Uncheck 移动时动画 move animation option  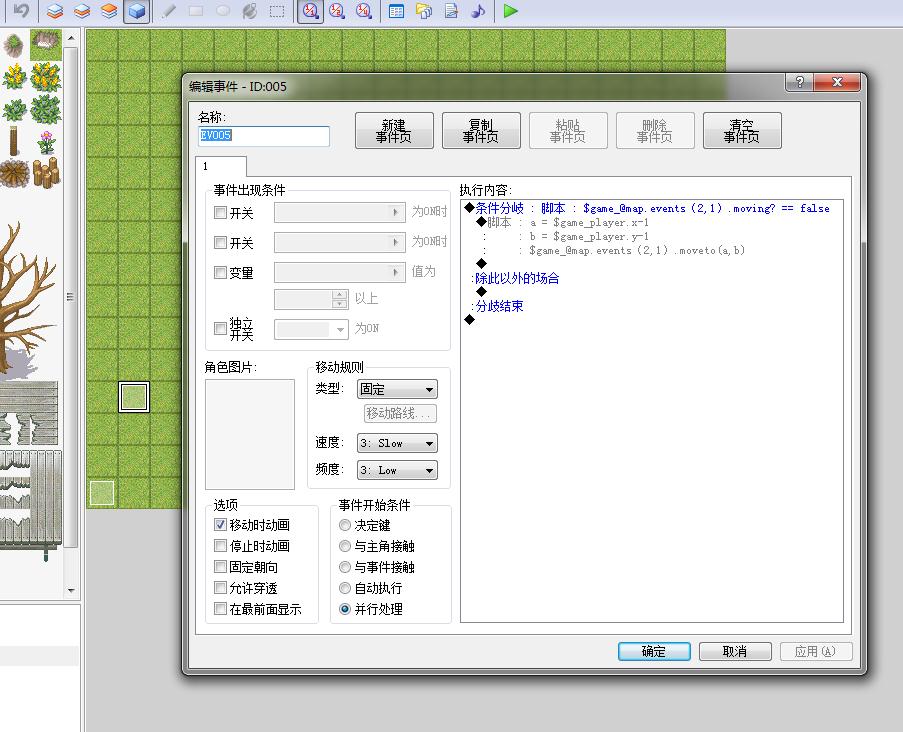click(220, 525)
